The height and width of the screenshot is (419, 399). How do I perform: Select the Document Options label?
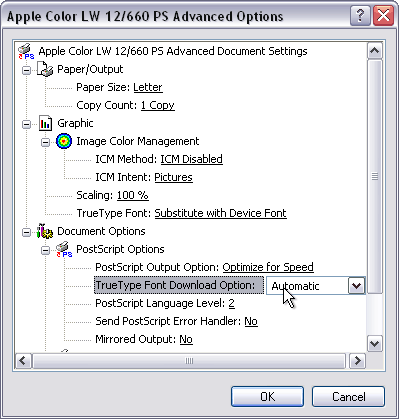[x=101, y=231]
